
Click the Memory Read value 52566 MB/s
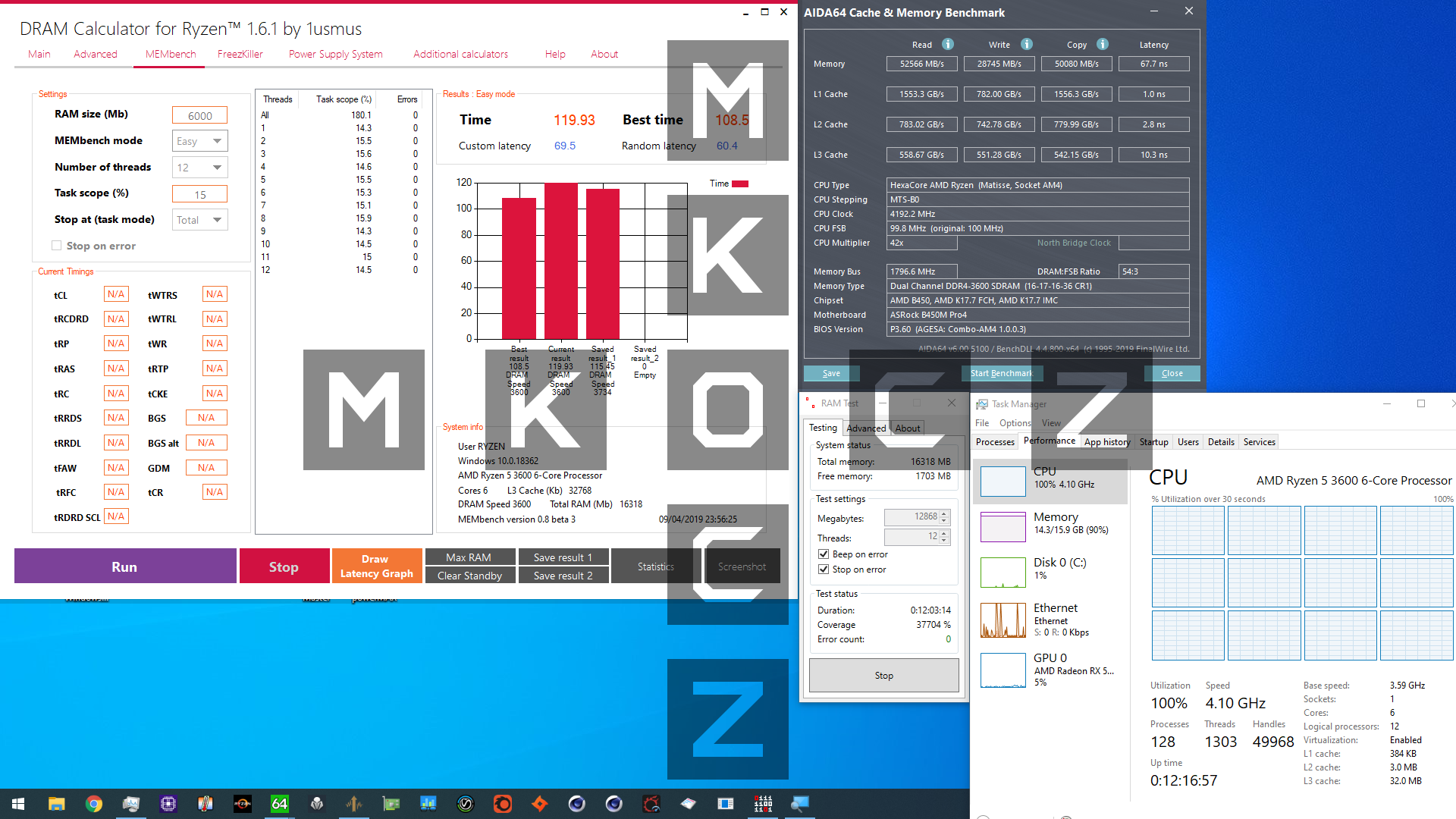[922, 64]
